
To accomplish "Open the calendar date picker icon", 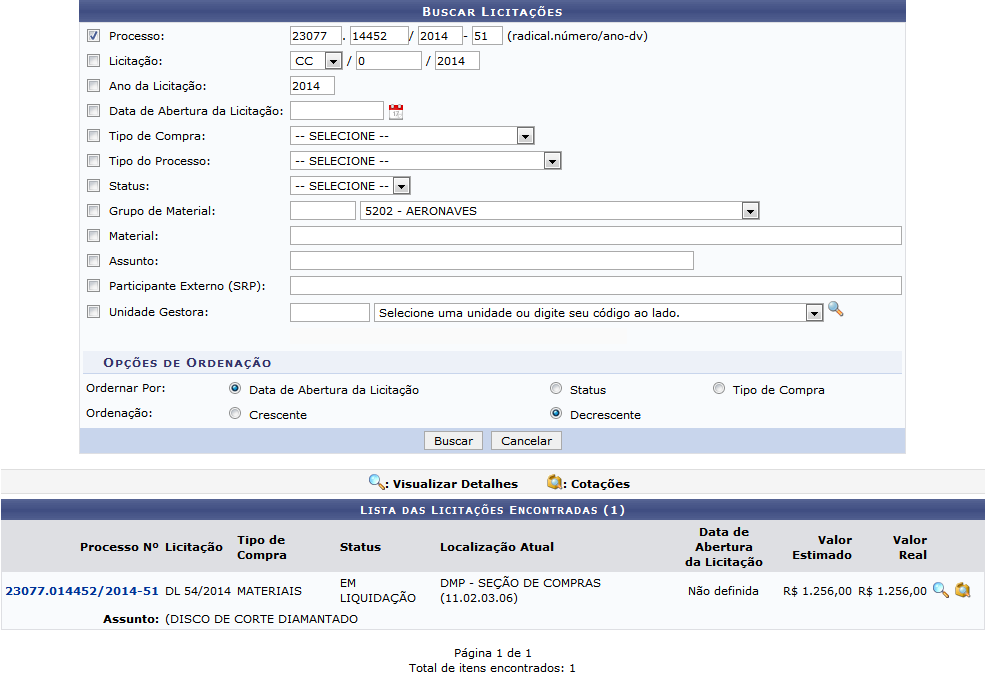I will click(396, 111).
